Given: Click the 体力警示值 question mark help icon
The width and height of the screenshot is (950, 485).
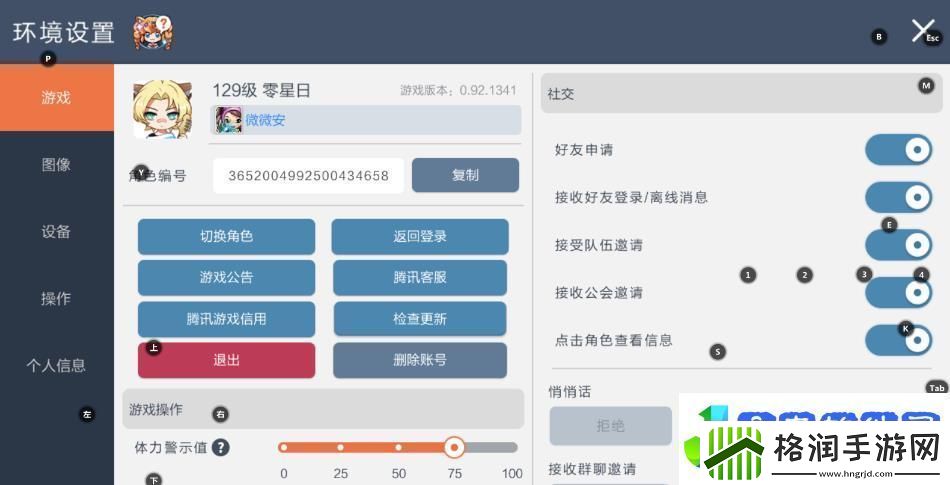Looking at the screenshot, I should [x=221, y=448].
